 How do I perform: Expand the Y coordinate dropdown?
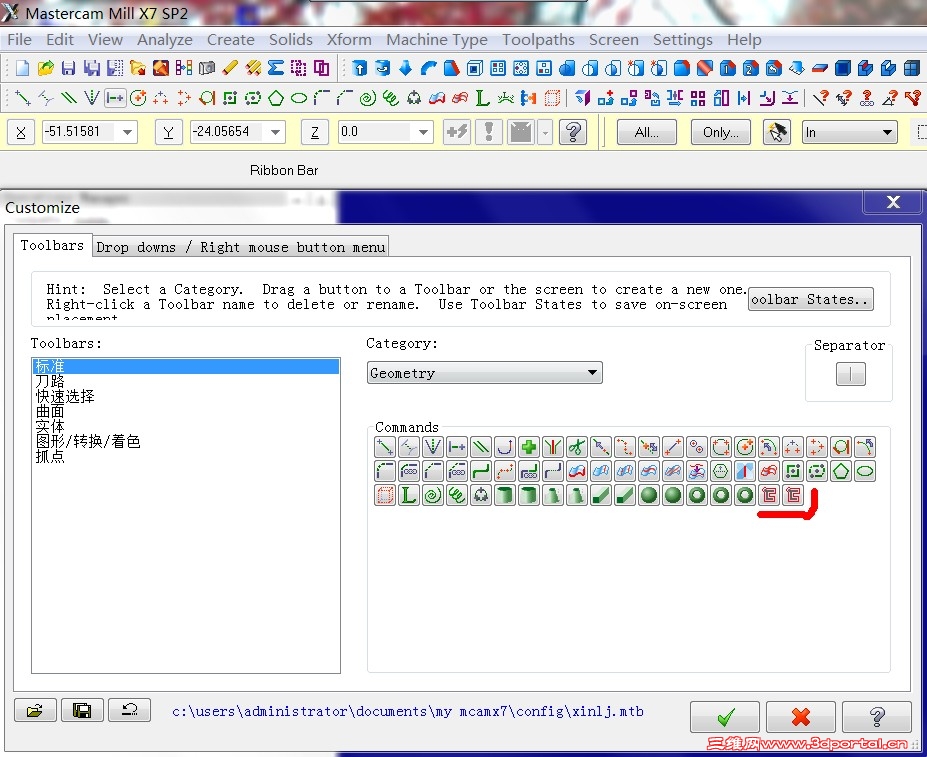(275, 132)
